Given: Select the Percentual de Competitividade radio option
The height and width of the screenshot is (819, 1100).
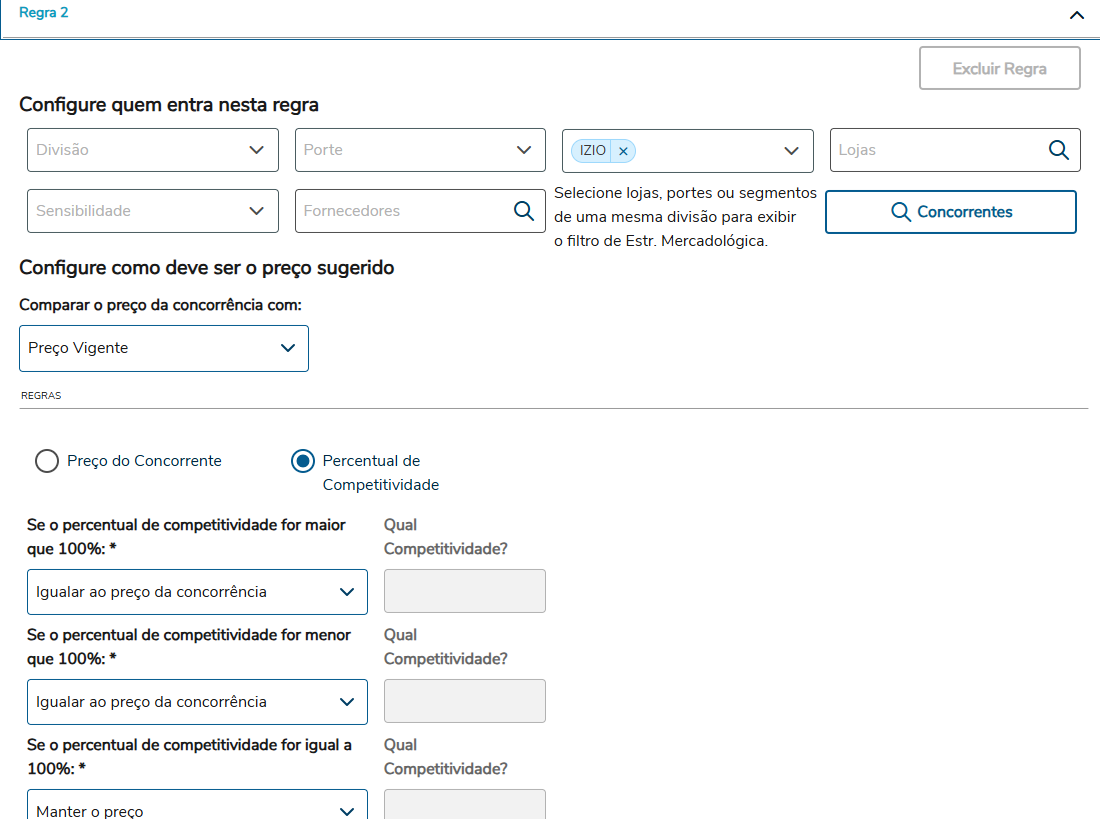Looking at the screenshot, I should pyautogui.click(x=302, y=461).
